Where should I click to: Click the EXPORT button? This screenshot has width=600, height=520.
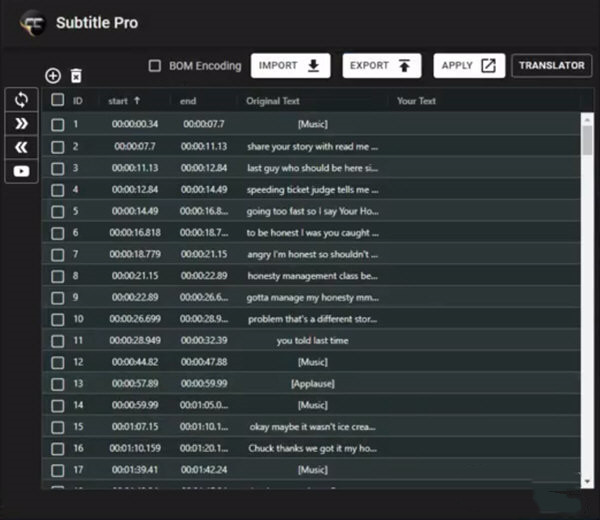click(381, 66)
